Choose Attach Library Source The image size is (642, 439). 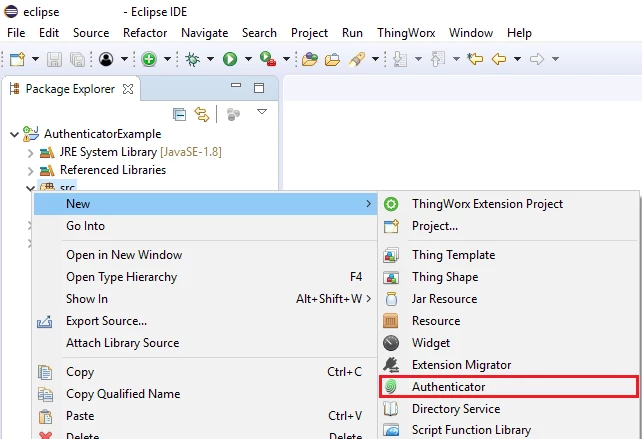click(205, 343)
